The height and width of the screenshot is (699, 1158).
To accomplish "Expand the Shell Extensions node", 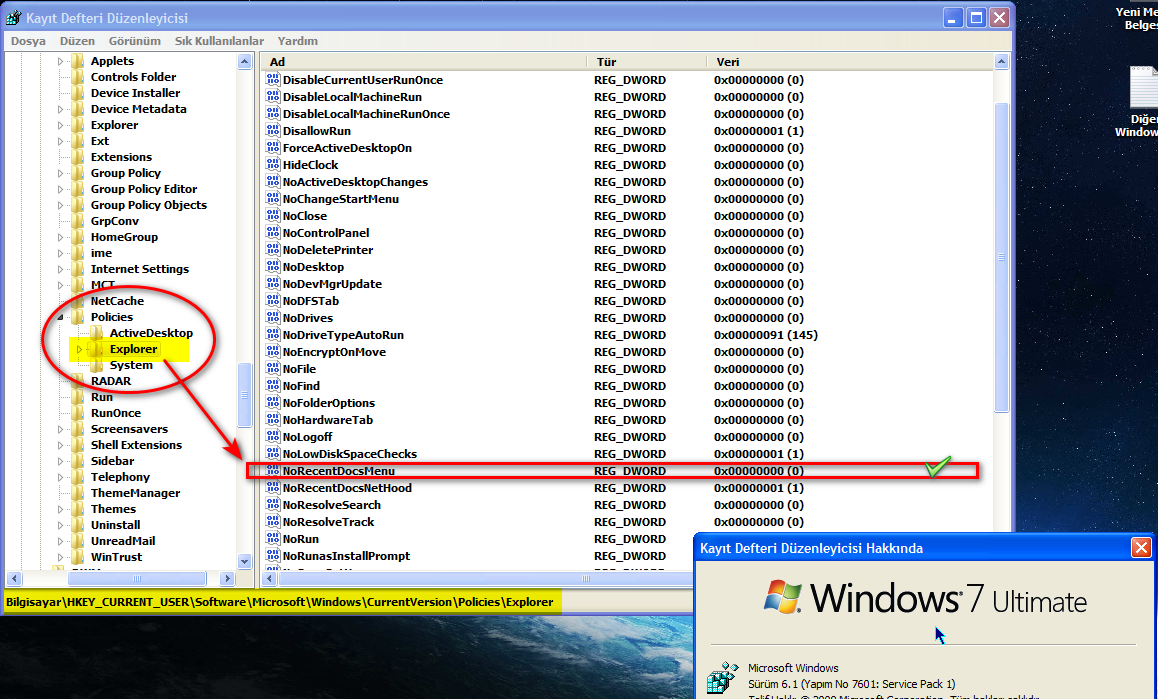I will click(x=61, y=445).
